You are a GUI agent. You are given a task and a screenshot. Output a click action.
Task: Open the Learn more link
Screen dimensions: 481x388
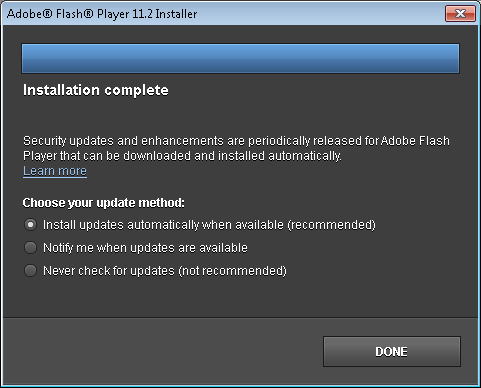55,171
